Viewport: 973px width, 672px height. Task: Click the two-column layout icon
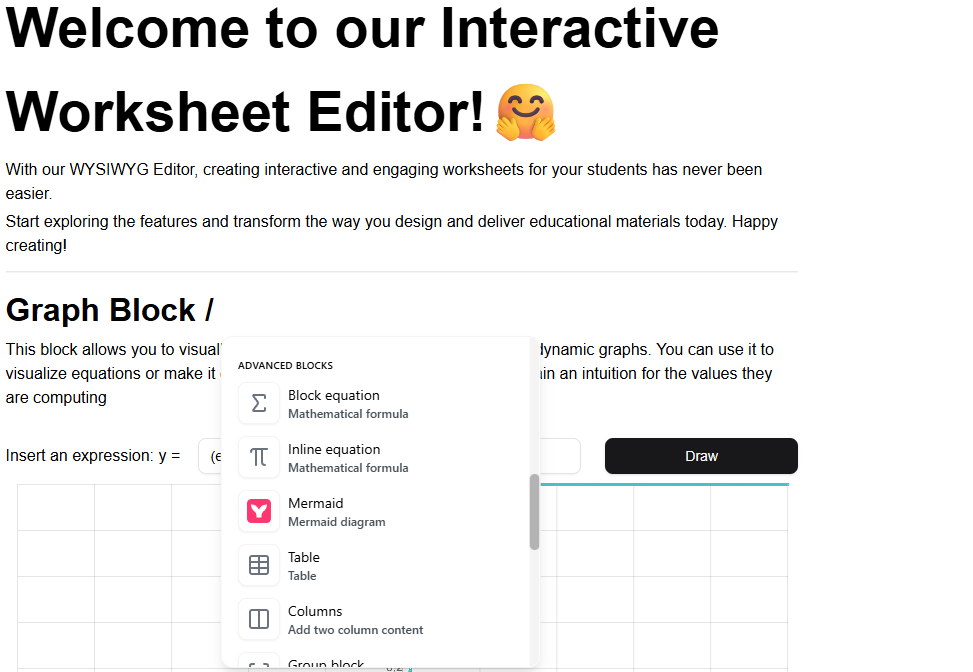pyautogui.click(x=259, y=620)
